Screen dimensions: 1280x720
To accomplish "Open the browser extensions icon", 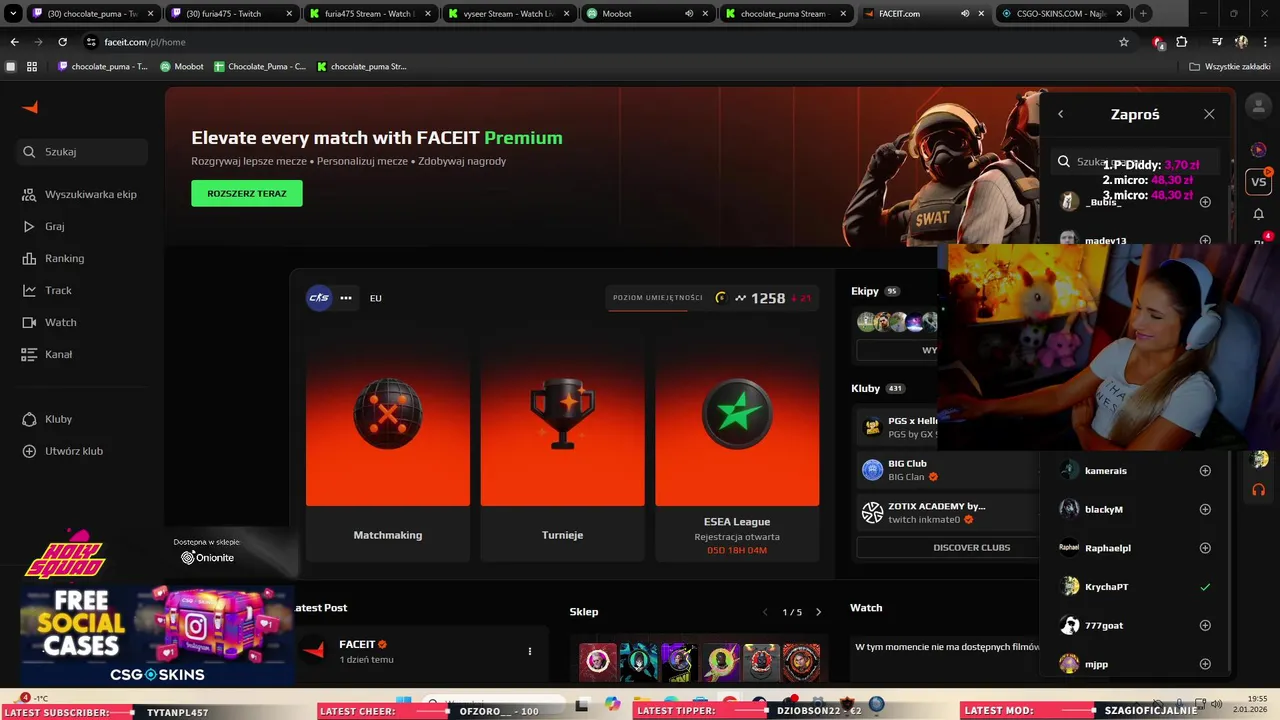I will pos(1182,42).
